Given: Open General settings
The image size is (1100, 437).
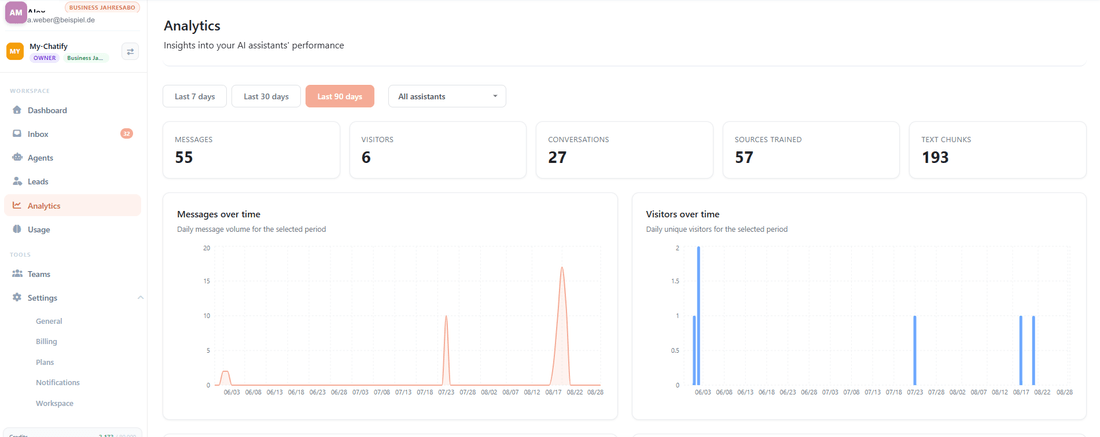Looking at the screenshot, I should (49, 321).
